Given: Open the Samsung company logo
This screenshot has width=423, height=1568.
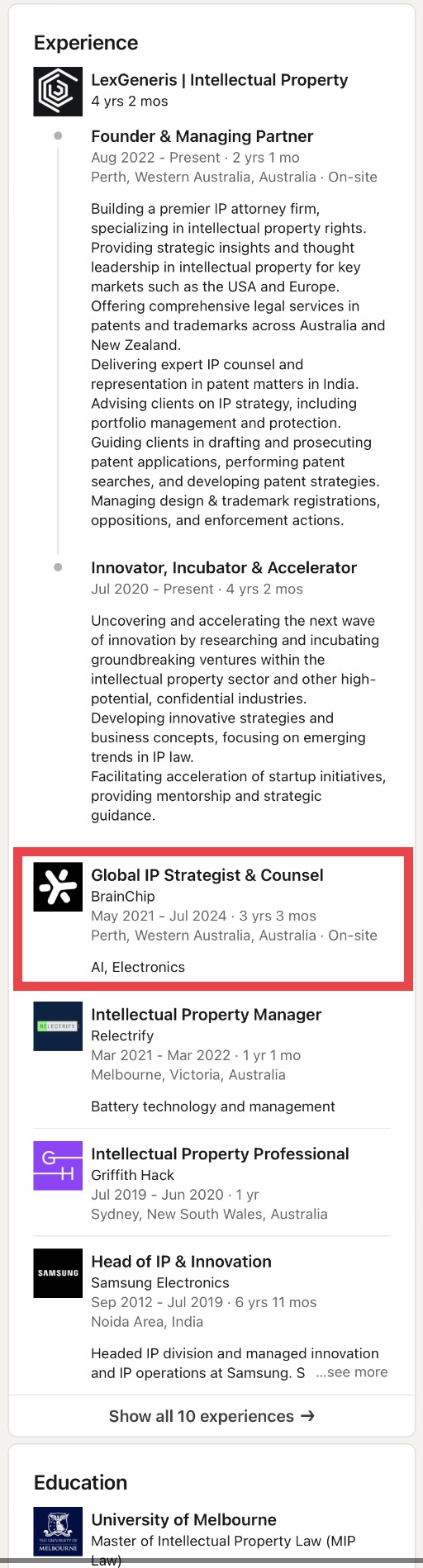Looking at the screenshot, I should [x=58, y=1273].
